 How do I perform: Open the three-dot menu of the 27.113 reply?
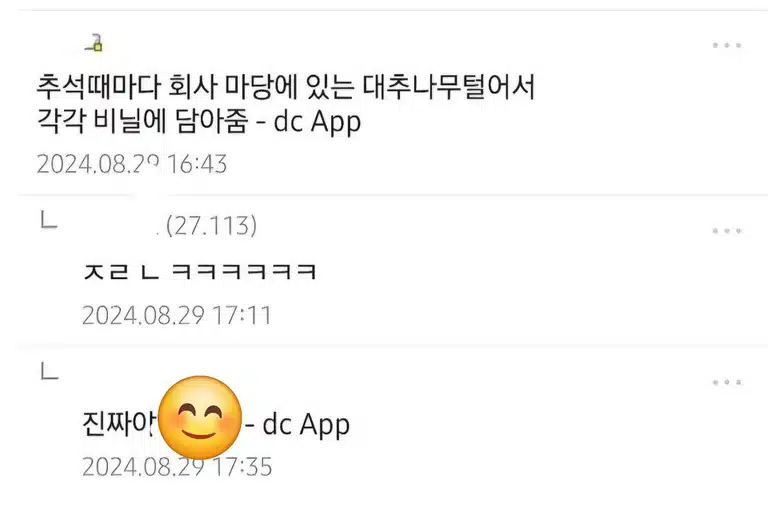point(727,231)
